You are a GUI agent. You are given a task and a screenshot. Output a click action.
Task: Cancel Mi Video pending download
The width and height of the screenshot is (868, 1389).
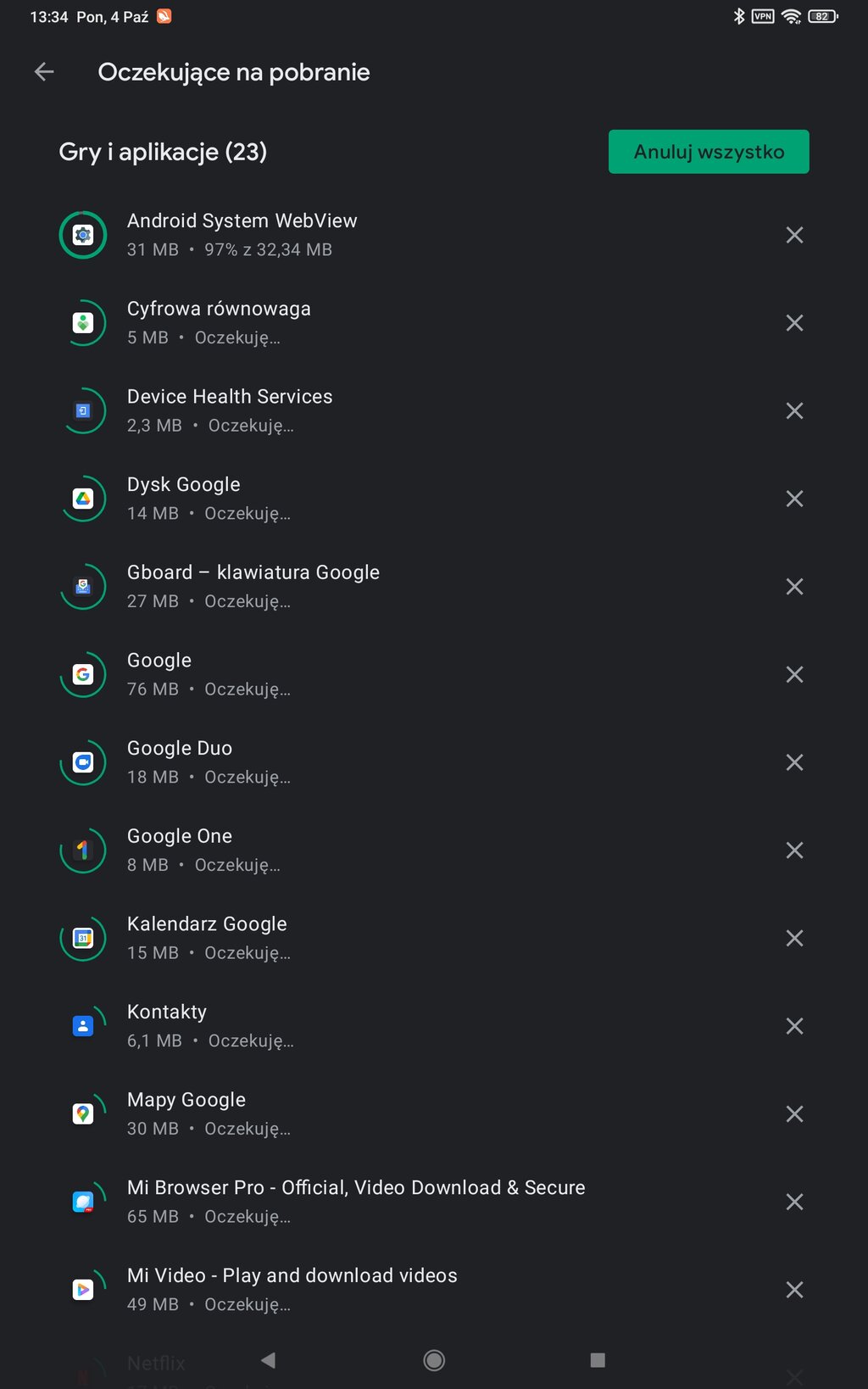click(794, 1290)
